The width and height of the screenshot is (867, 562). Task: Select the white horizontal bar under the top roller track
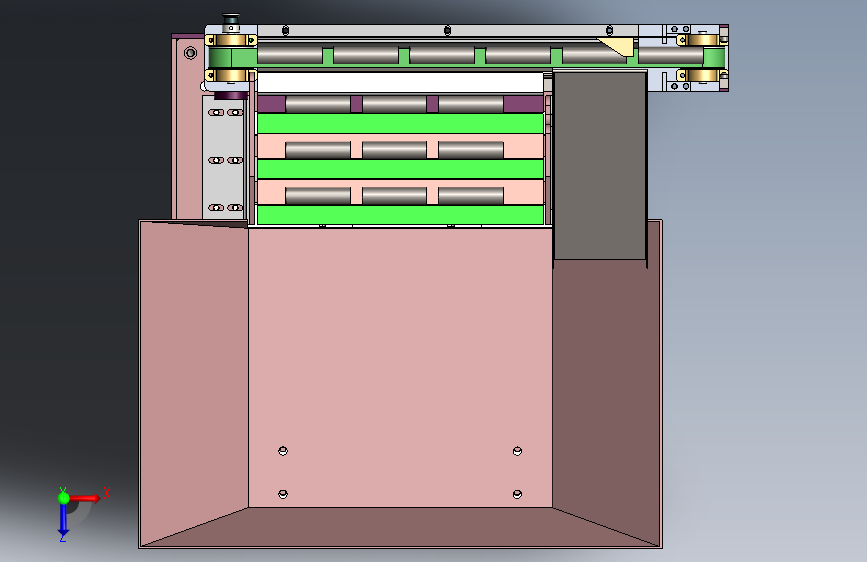click(x=400, y=82)
